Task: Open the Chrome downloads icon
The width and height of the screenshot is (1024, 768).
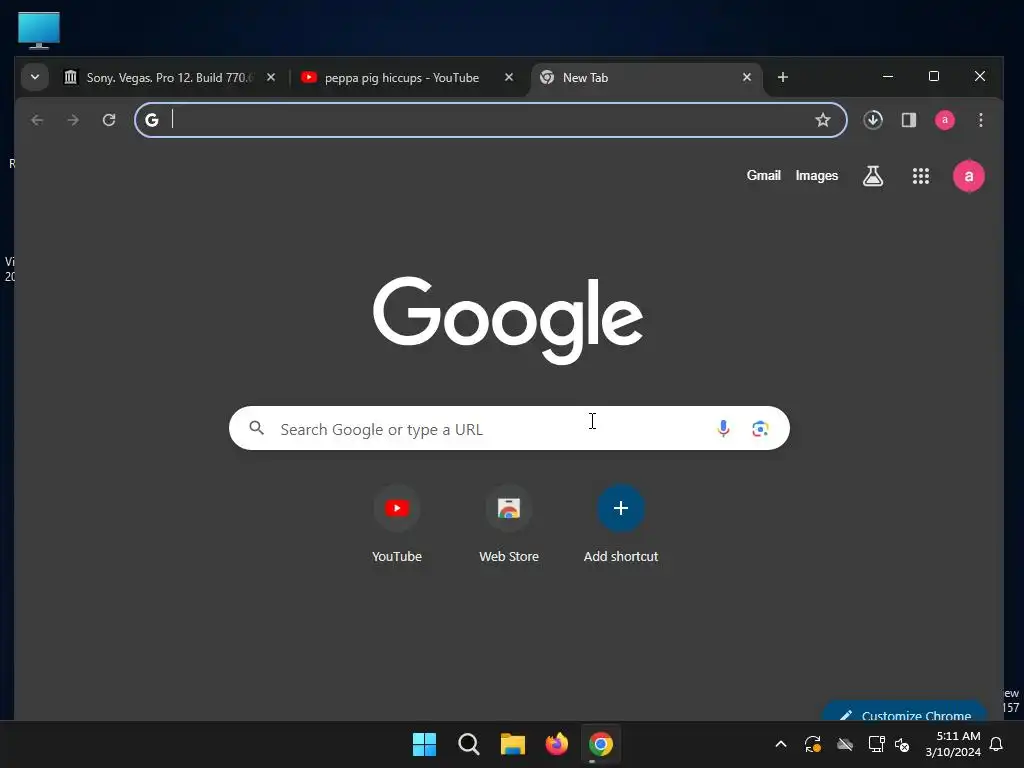Action: (x=872, y=120)
